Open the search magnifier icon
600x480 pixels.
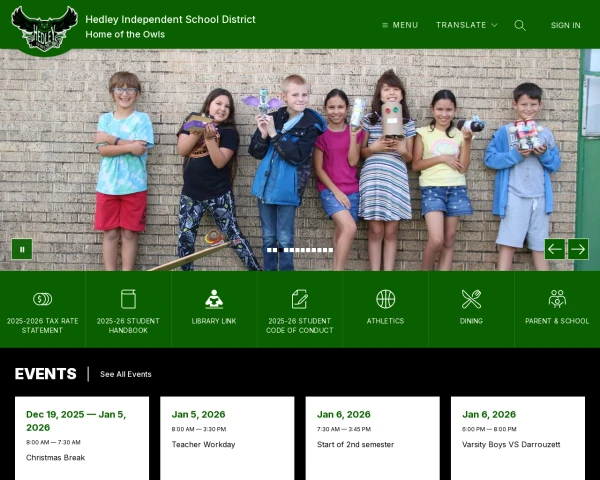pos(520,25)
